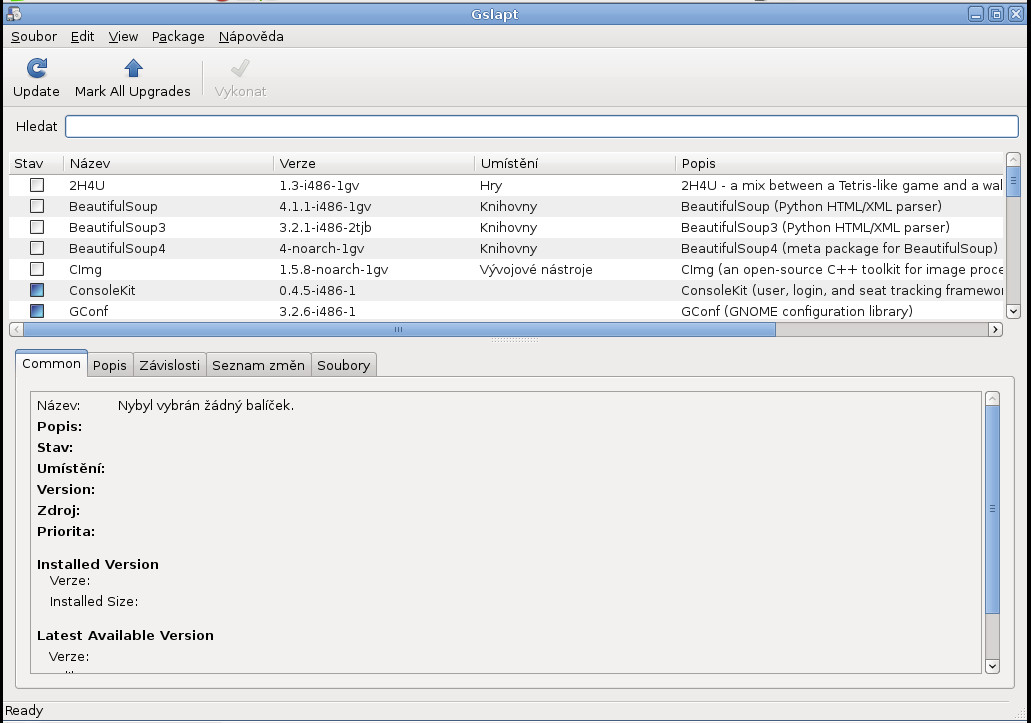Sort by the Umístění column header

click(x=575, y=164)
